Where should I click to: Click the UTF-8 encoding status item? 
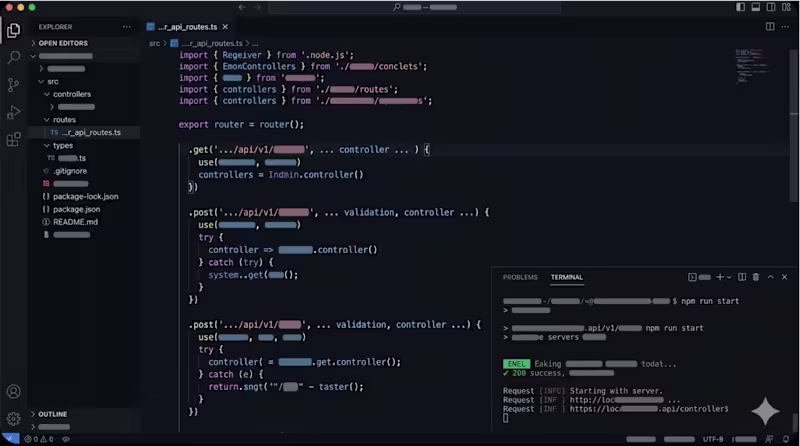tap(713, 439)
